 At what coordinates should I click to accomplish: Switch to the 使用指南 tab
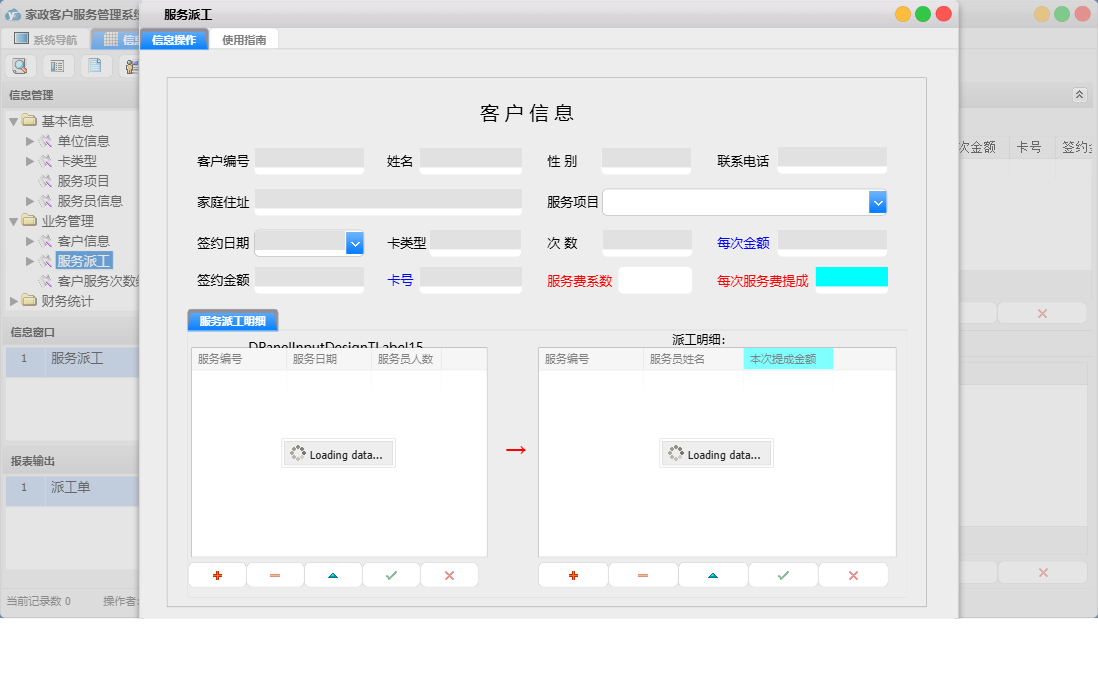point(243,39)
